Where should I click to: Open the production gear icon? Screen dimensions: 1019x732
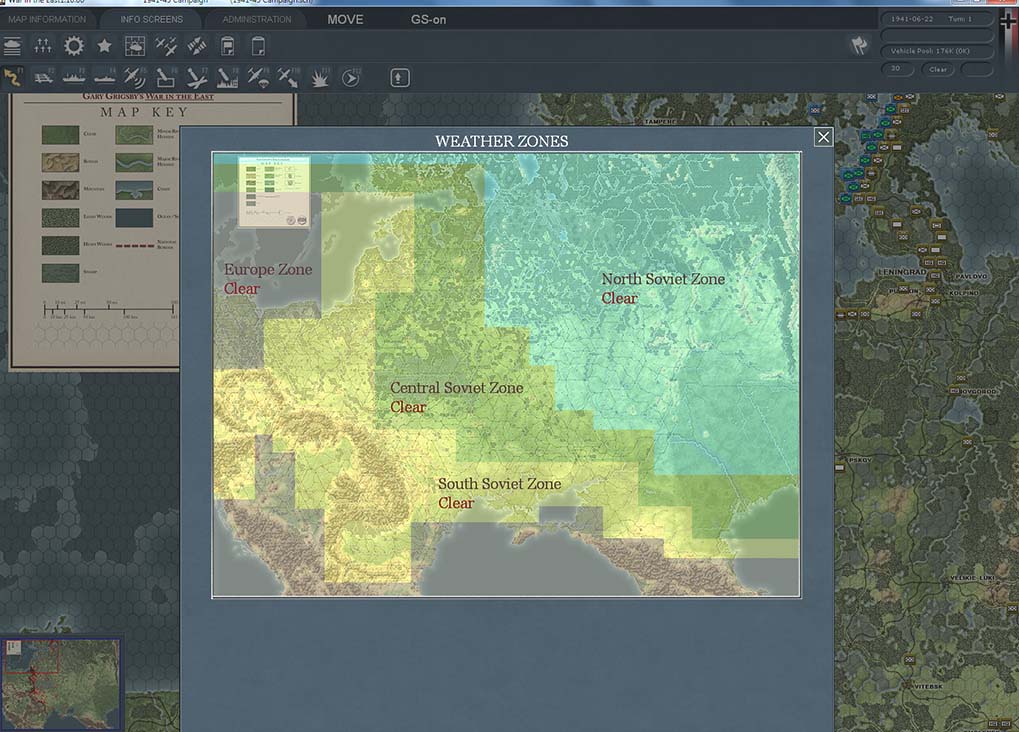[x=74, y=46]
